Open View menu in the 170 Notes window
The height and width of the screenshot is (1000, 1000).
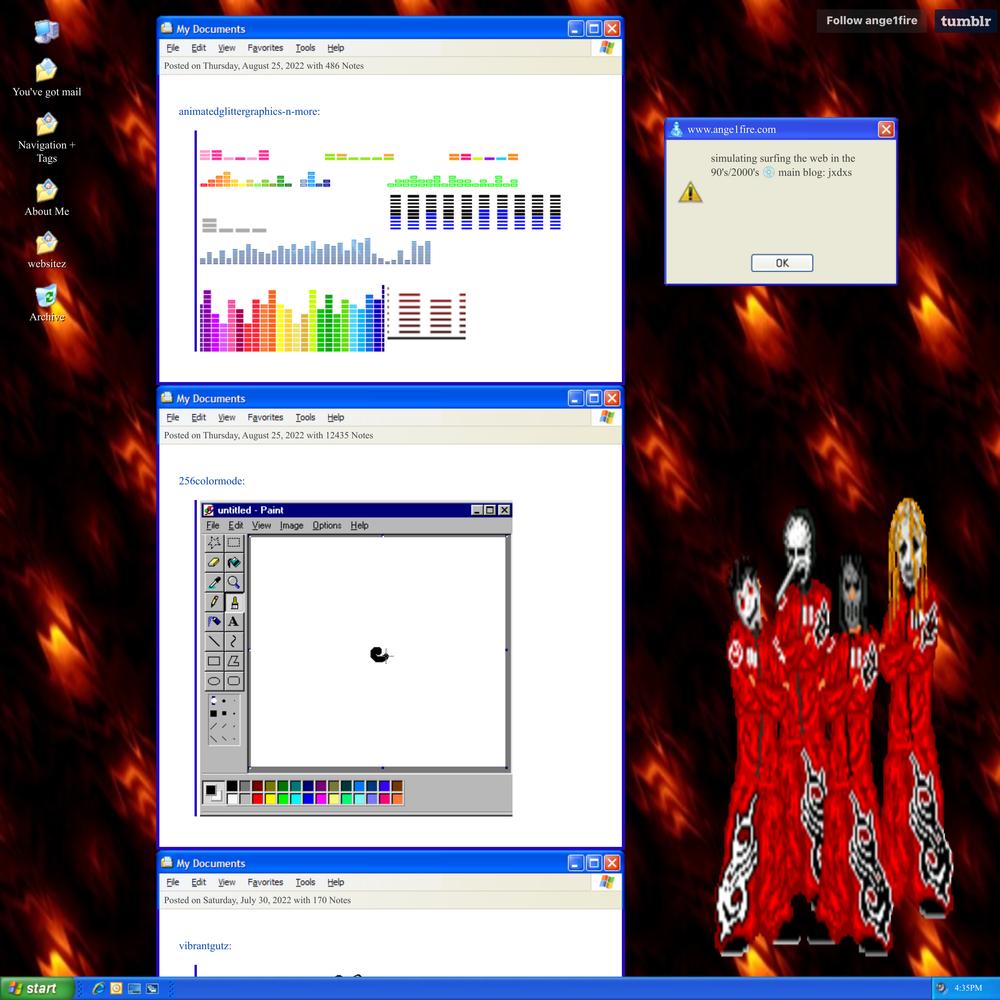pos(226,883)
